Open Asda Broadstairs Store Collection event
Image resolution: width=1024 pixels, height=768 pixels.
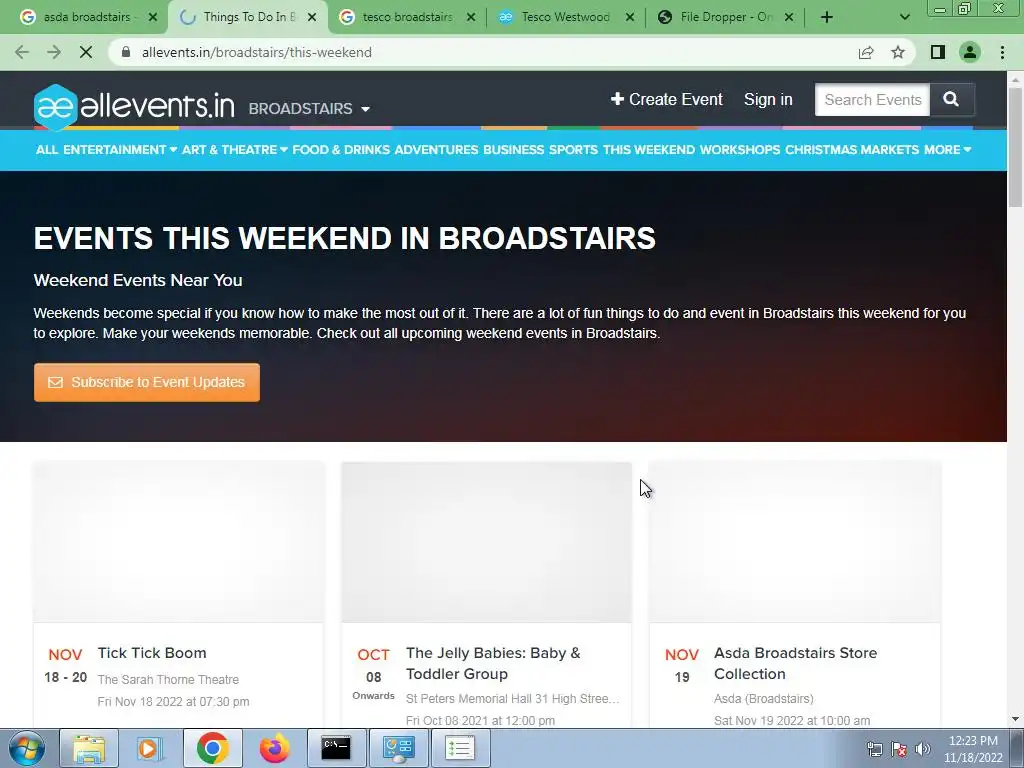tap(795, 664)
